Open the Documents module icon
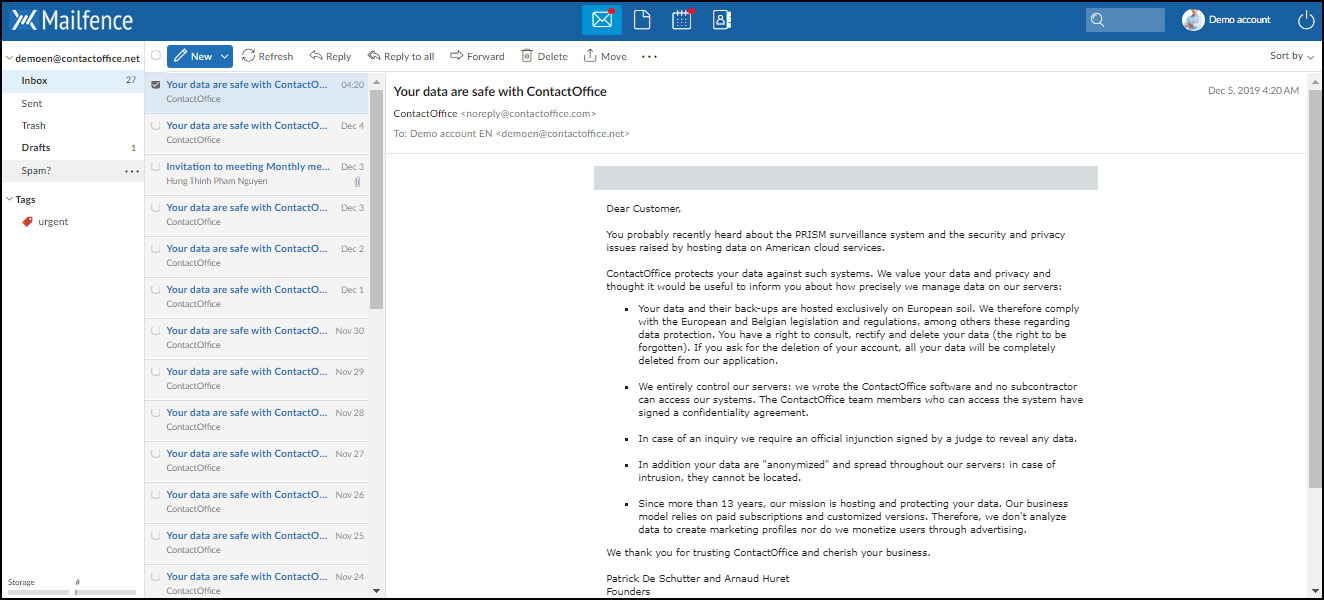 click(642, 20)
